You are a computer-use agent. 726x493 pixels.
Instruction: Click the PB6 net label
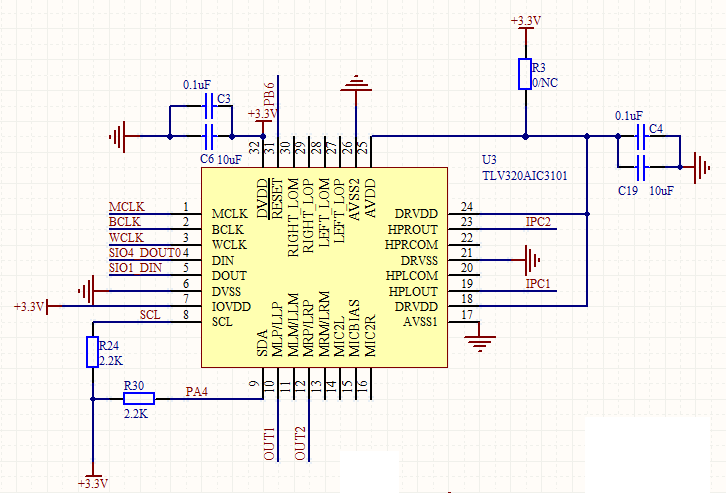click(x=269, y=94)
